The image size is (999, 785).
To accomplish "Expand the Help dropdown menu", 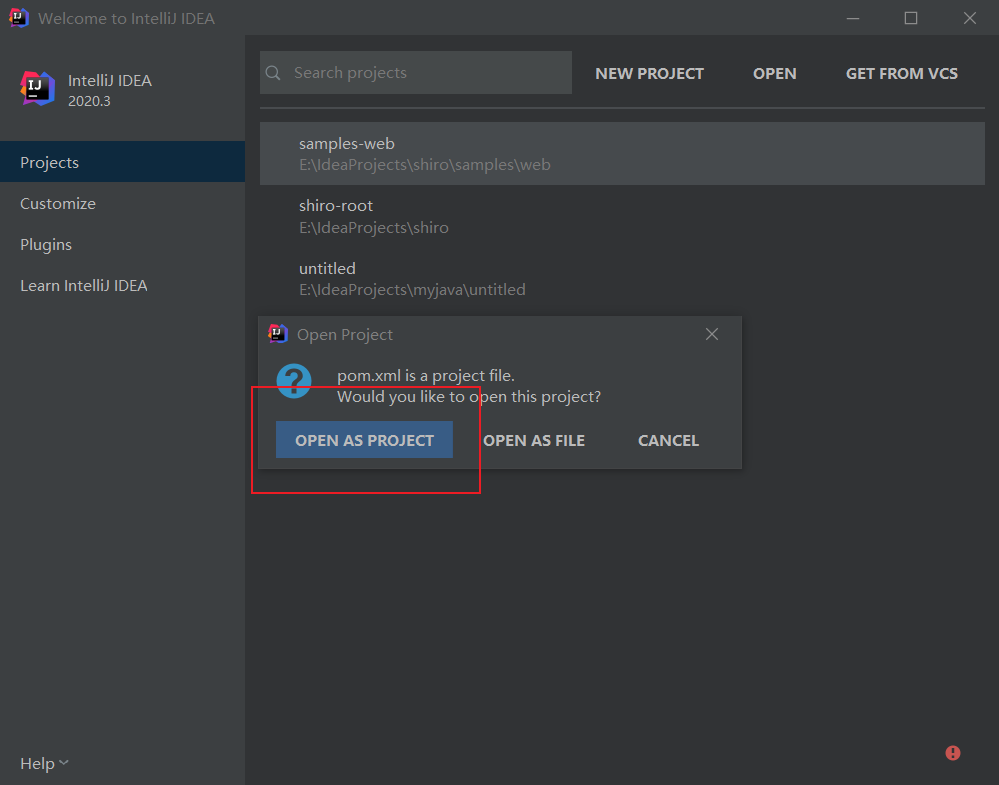I will click(x=44, y=763).
